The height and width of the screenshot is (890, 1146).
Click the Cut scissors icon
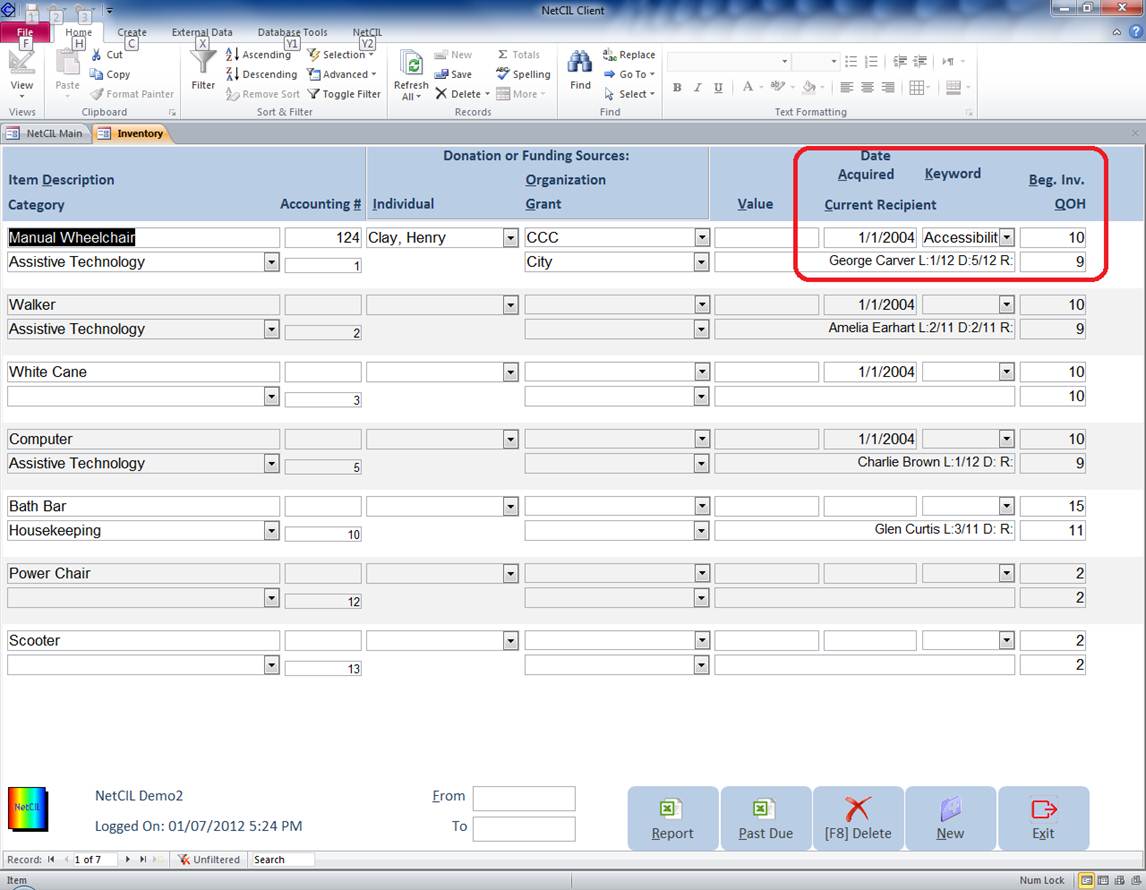[x=96, y=55]
